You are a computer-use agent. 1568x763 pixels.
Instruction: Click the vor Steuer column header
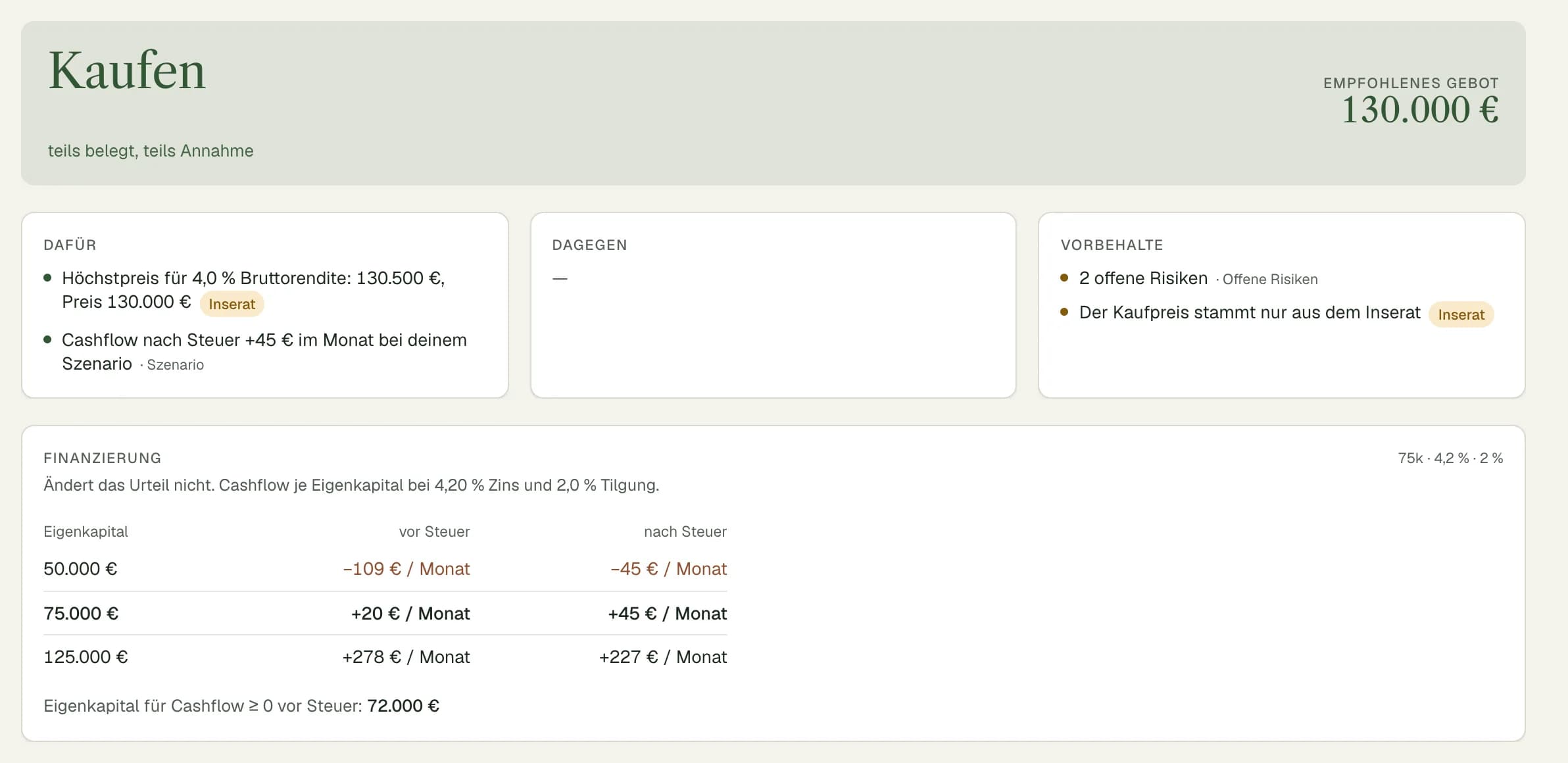point(434,531)
